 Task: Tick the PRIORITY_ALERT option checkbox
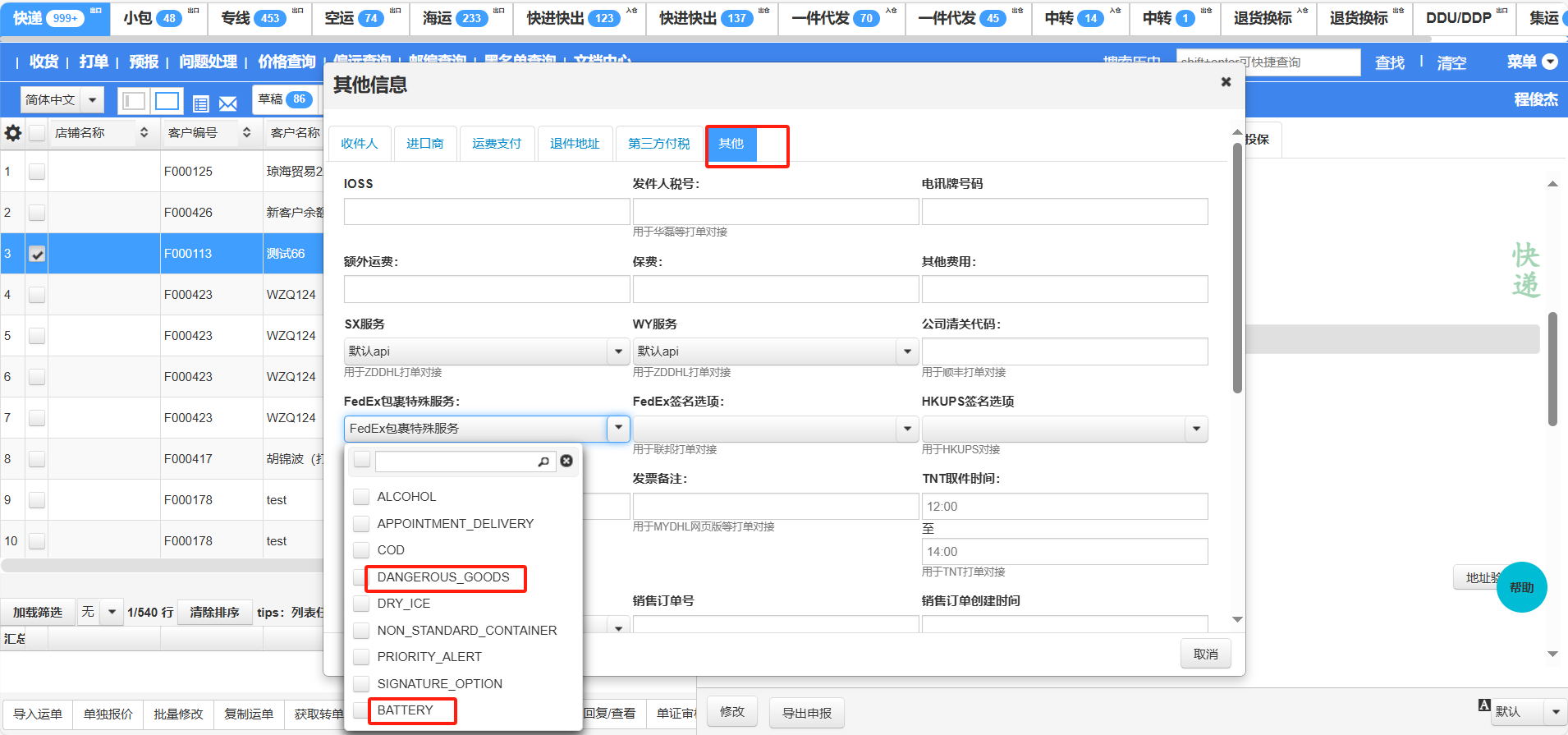[x=361, y=657]
